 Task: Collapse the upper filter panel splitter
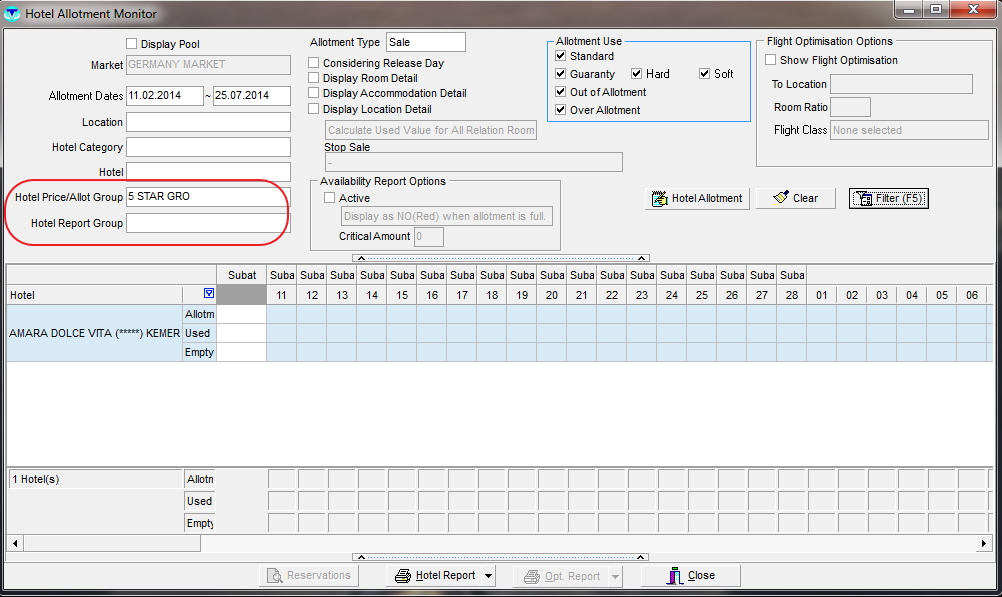point(501,258)
